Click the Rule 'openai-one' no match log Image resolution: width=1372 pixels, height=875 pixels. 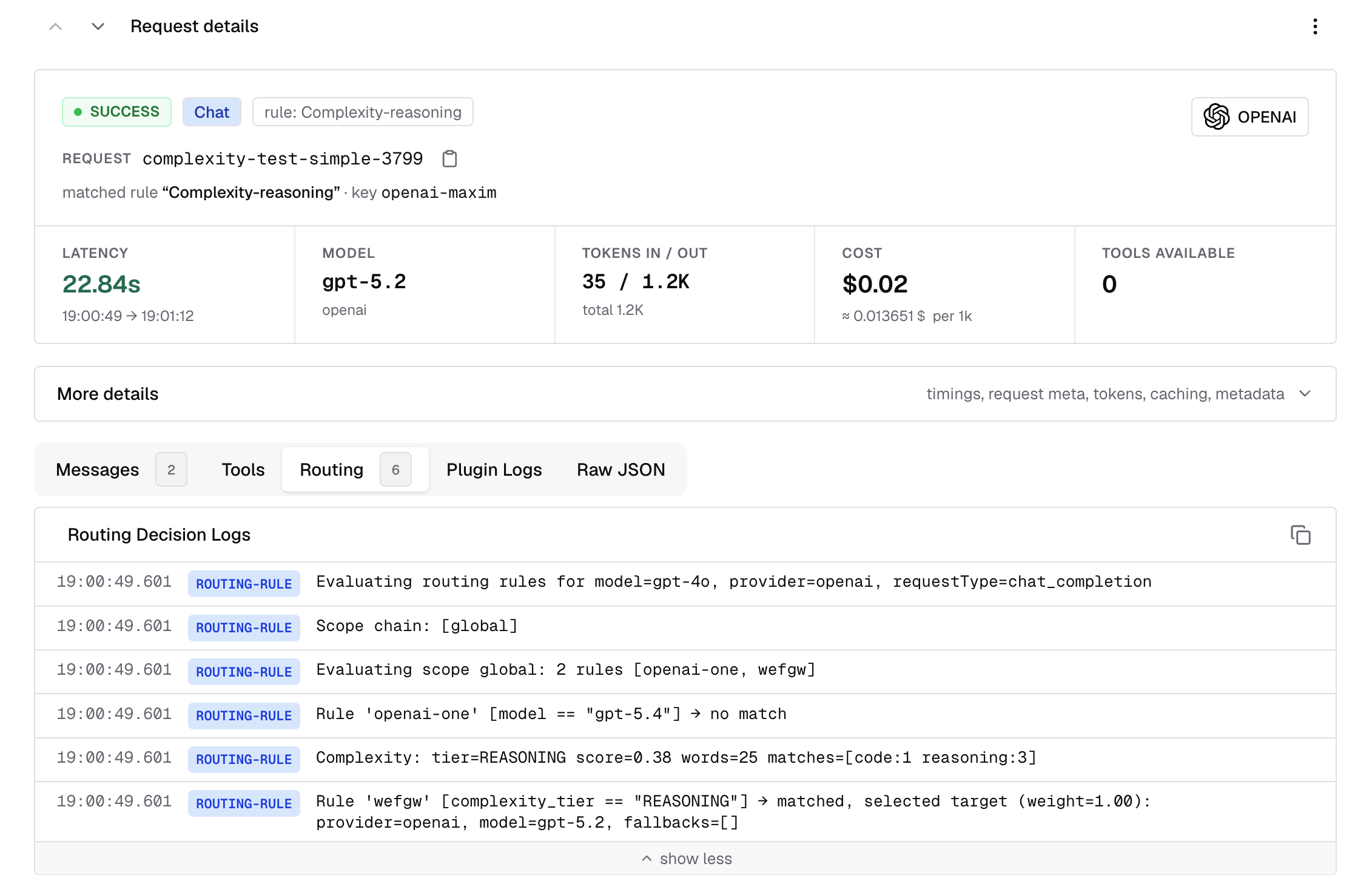point(551,714)
